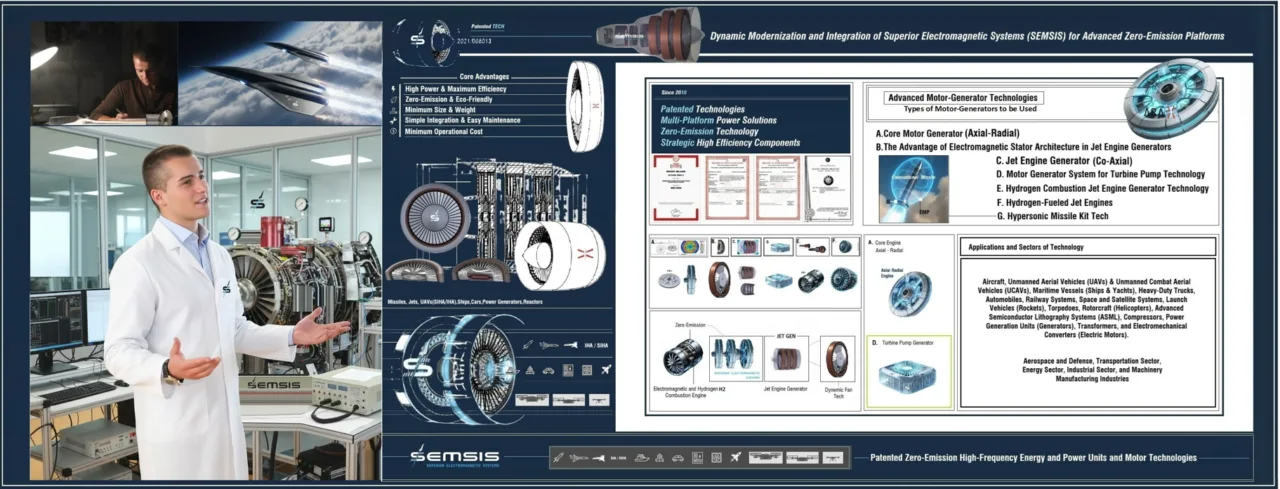Click the EMP missile launch picture
The image size is (1280, 489).
point(913,188)
